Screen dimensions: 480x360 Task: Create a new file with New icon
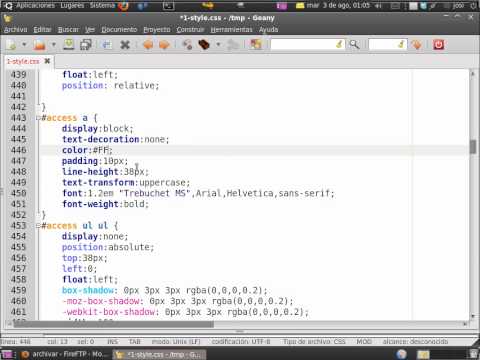pyautogui.click(x=11, y=44)
